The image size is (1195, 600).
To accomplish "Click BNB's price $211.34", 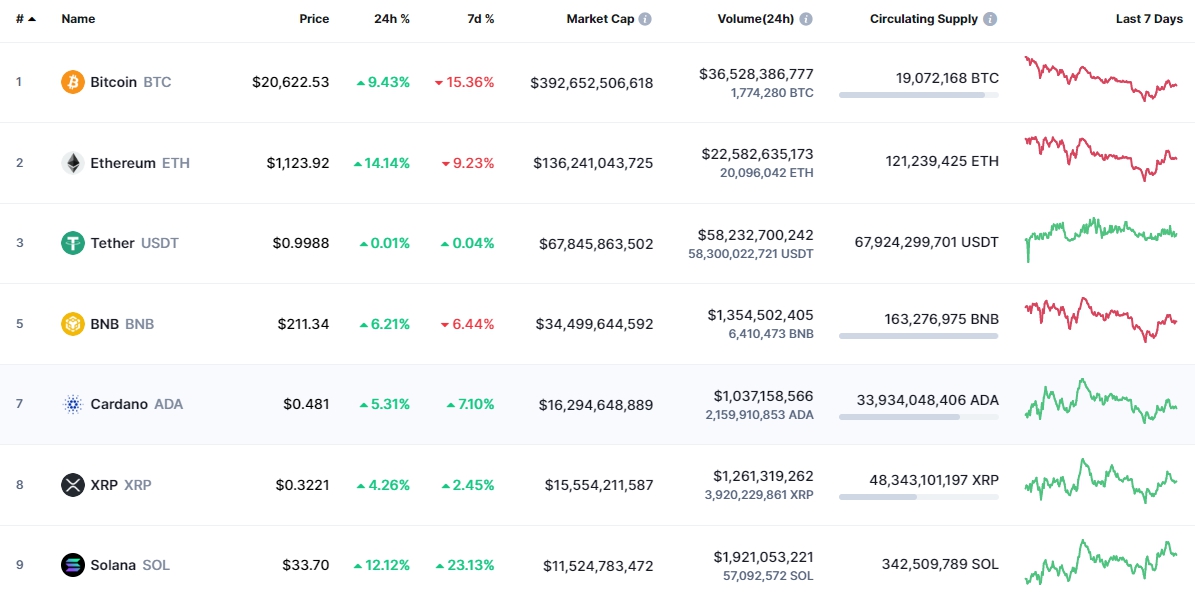I will point(303,324).
